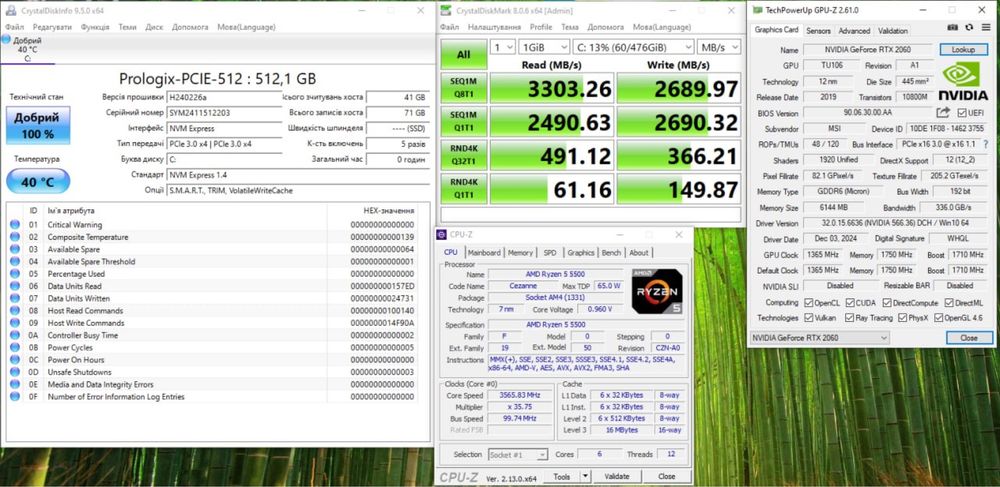Open the Socket #1 selection dropdown
Viewport: 1000px width, 487px height.
pos(518,454)
